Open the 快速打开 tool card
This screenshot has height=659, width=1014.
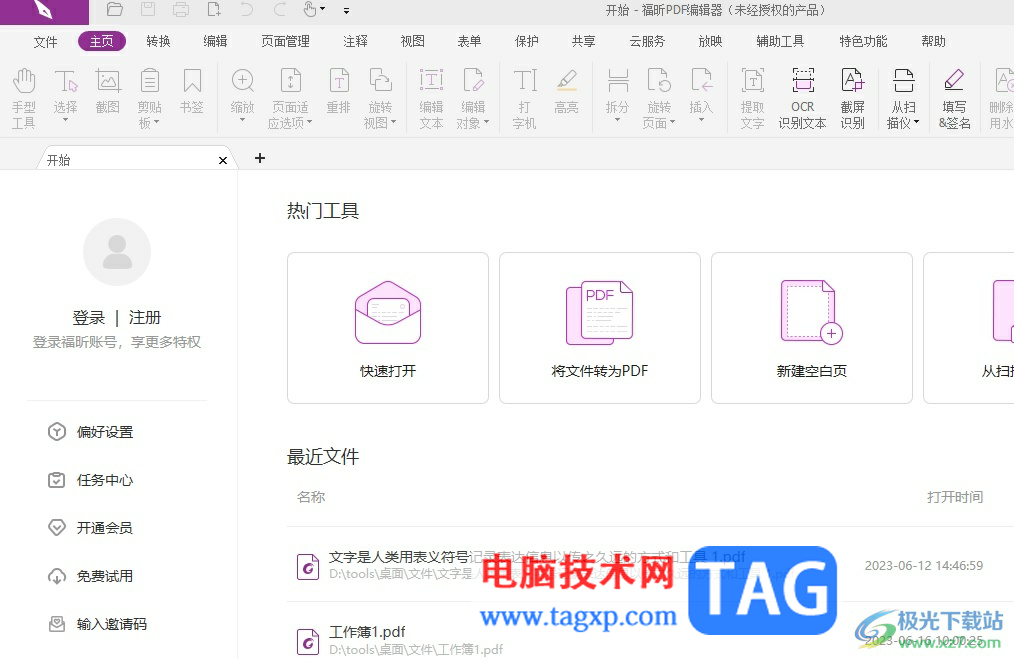388,328
